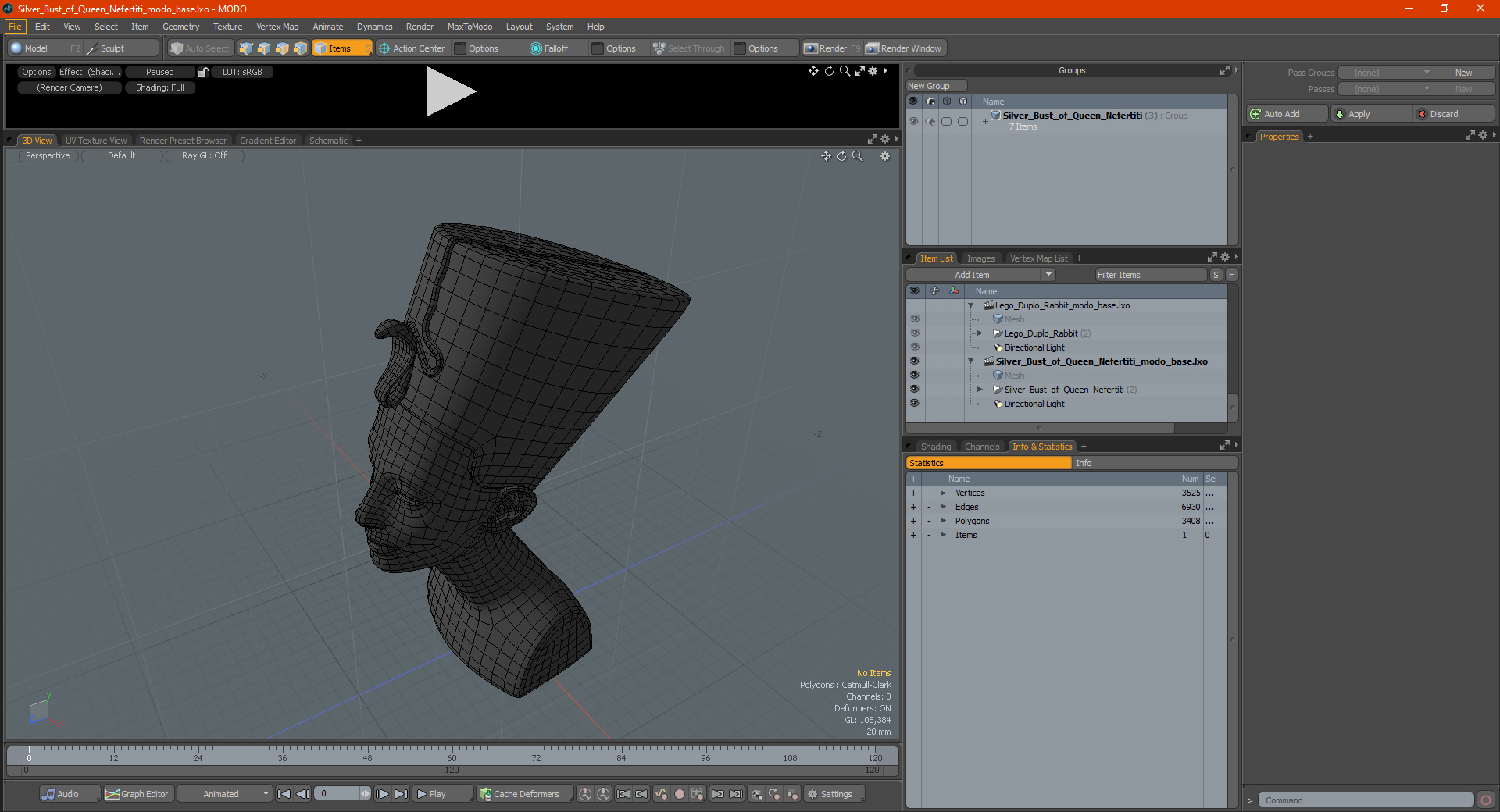Open Animated keying dropdown
The image size is (1500, 812).
click(225, 794)
